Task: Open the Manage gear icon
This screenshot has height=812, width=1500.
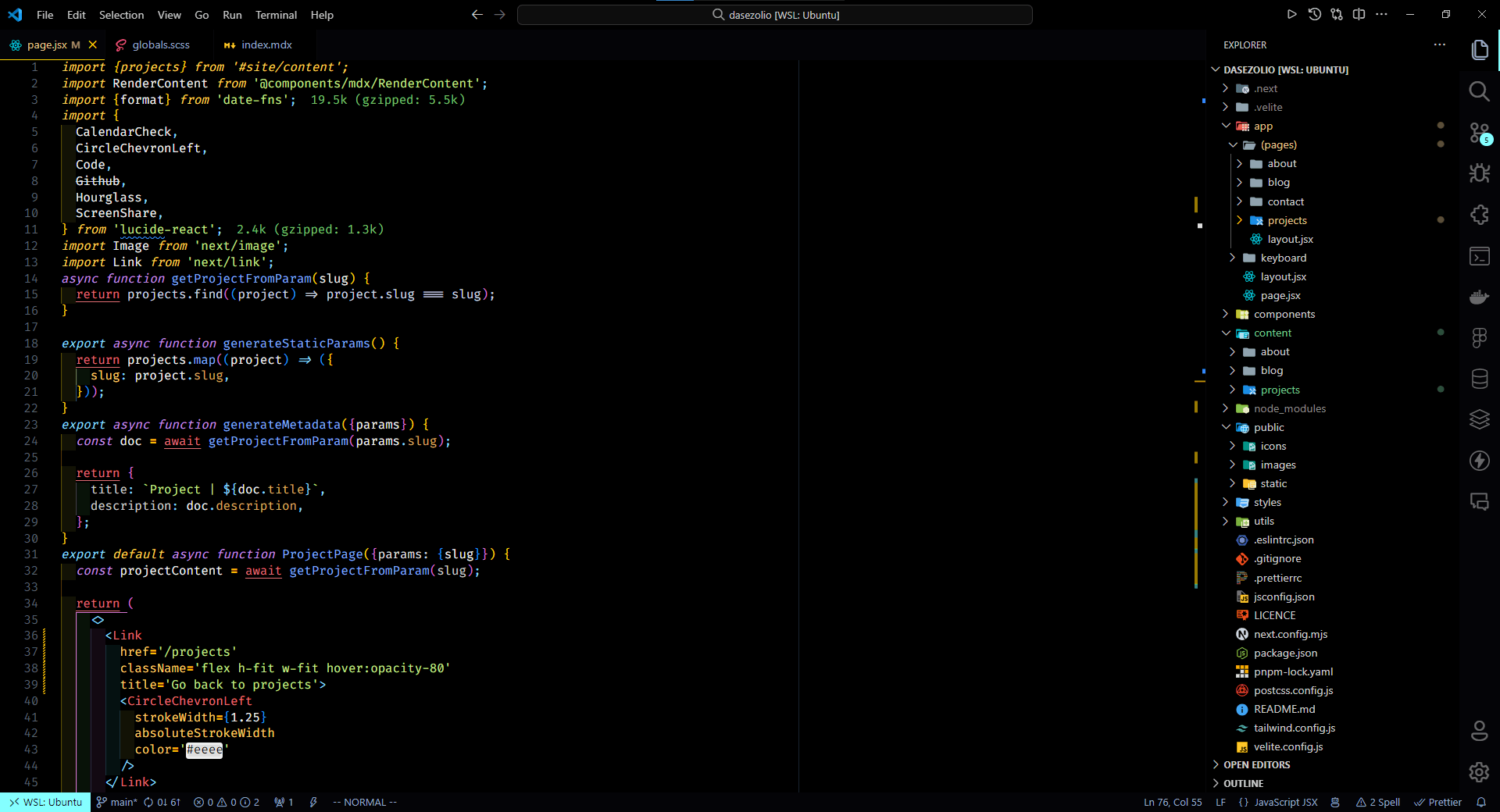Action: [1479, 772]
